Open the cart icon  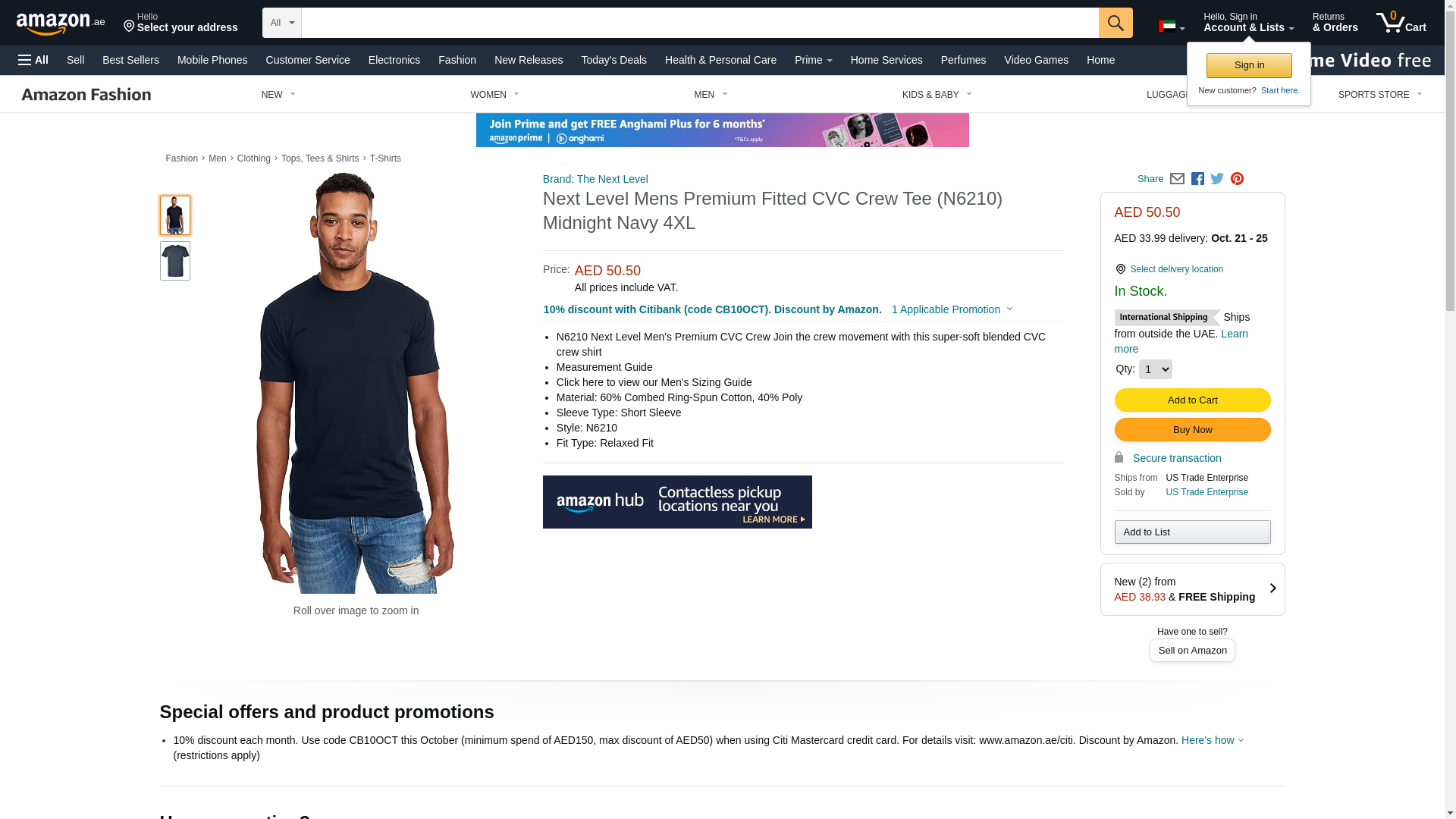[x=1401, y=23]
